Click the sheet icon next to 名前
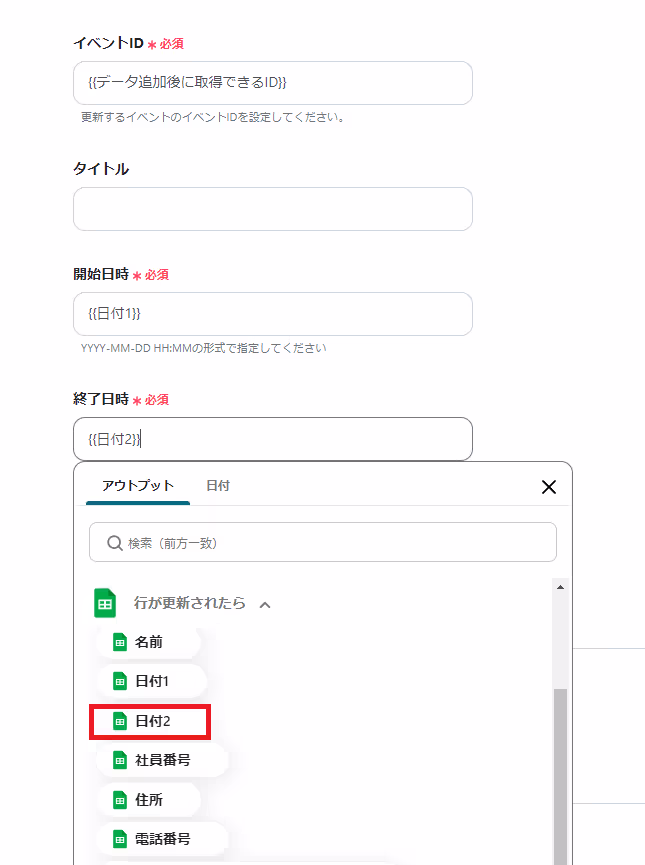The height and width of the screenshot is (865, 645). [x=120, y=642]
